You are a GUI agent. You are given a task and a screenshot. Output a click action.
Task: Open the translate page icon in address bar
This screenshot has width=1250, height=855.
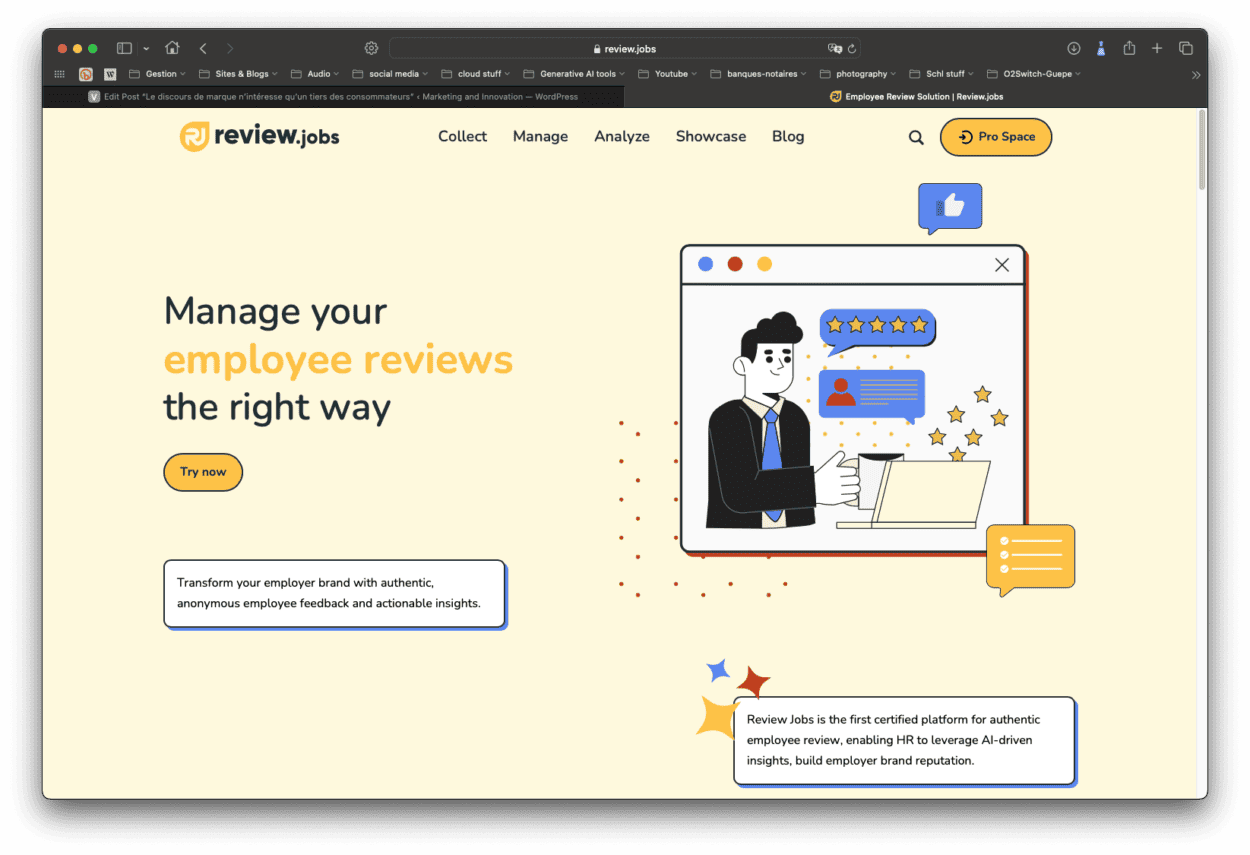[x=834, y=48]
